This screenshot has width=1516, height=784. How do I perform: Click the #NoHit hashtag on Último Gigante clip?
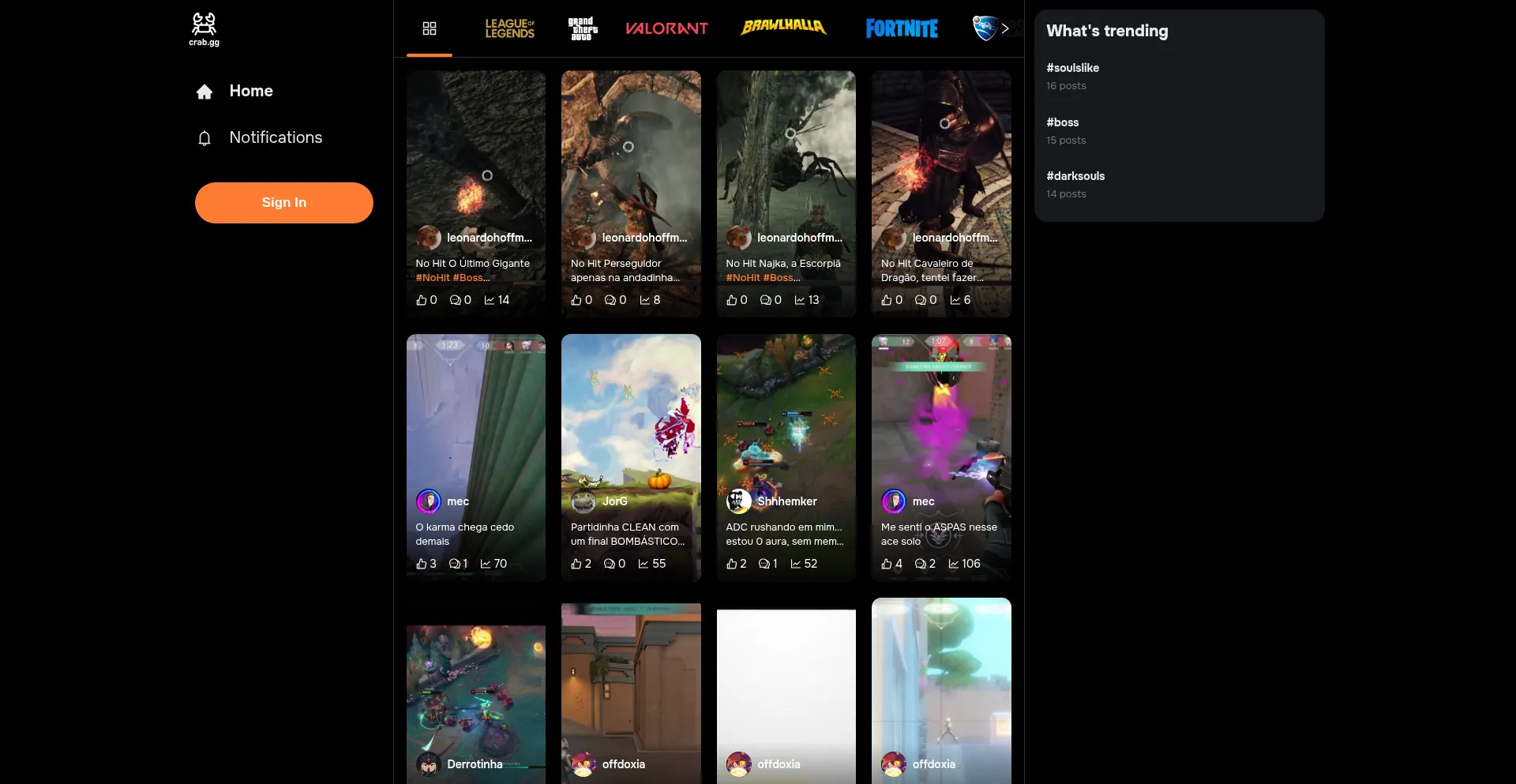[433, 278]
